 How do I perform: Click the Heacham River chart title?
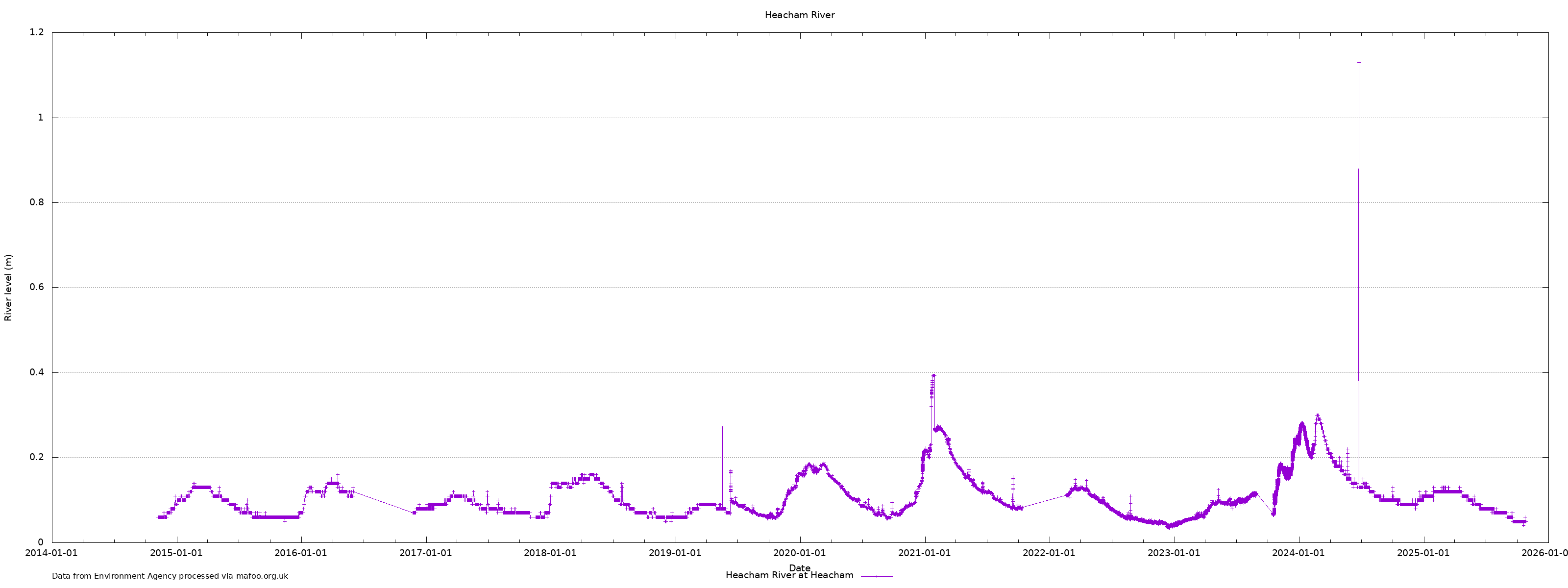coord(799,15)
